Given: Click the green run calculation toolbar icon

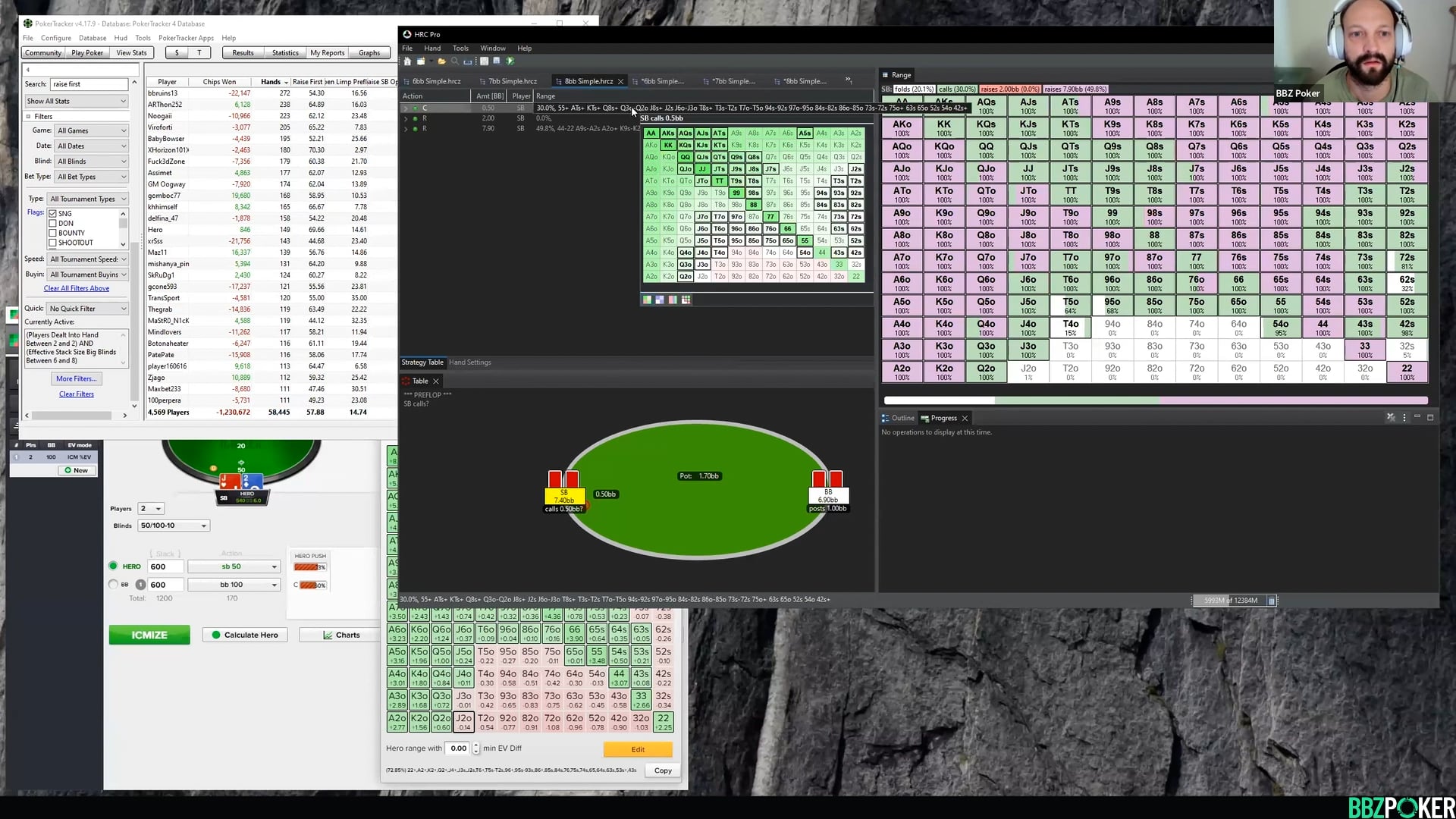Looking at the screenshot, I should point(510,61).
